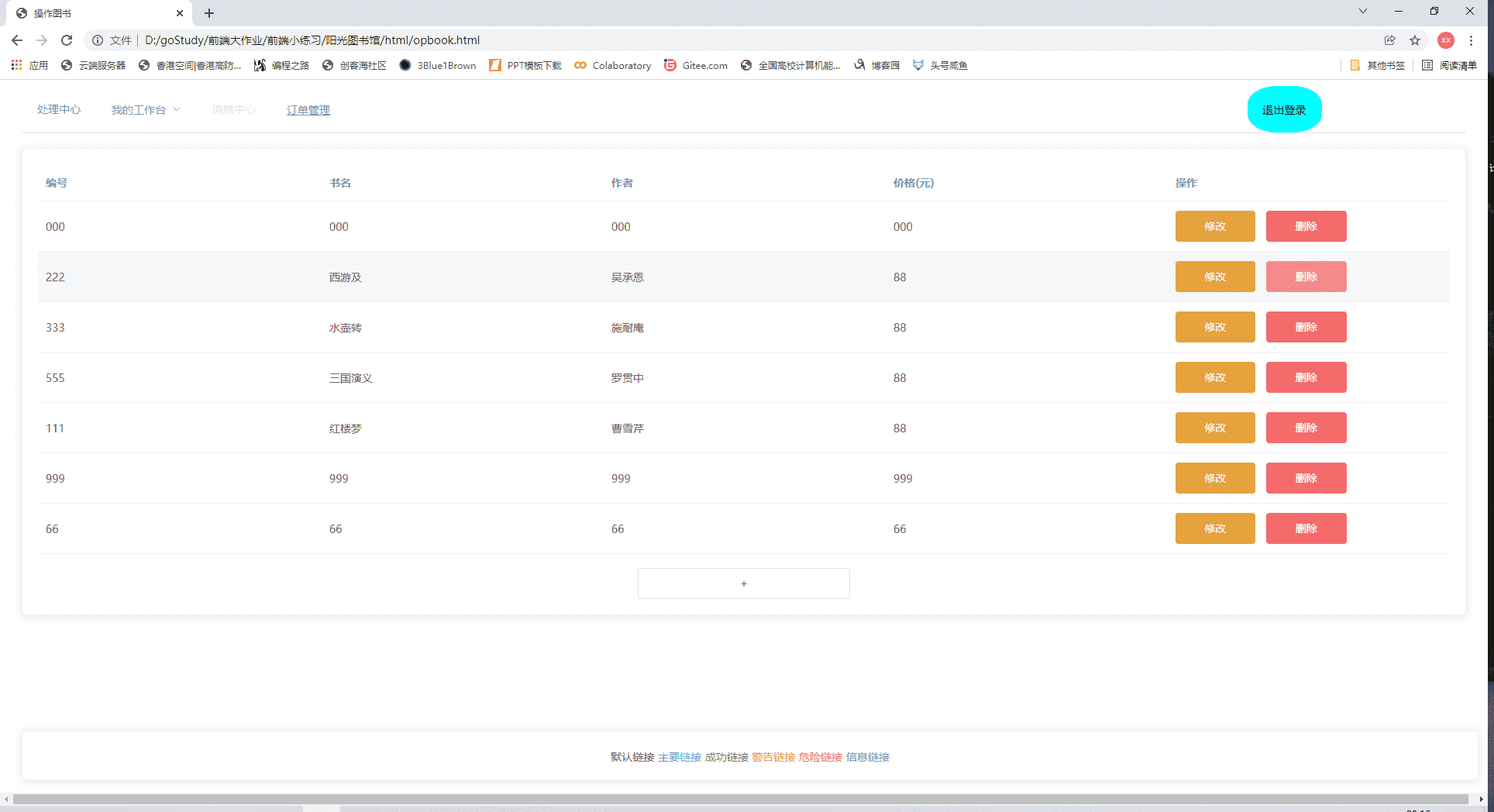Image resolution: width=1494 pixels, height=812 pixels.
Task: Click the share page icon
Action: point(1390,40)
